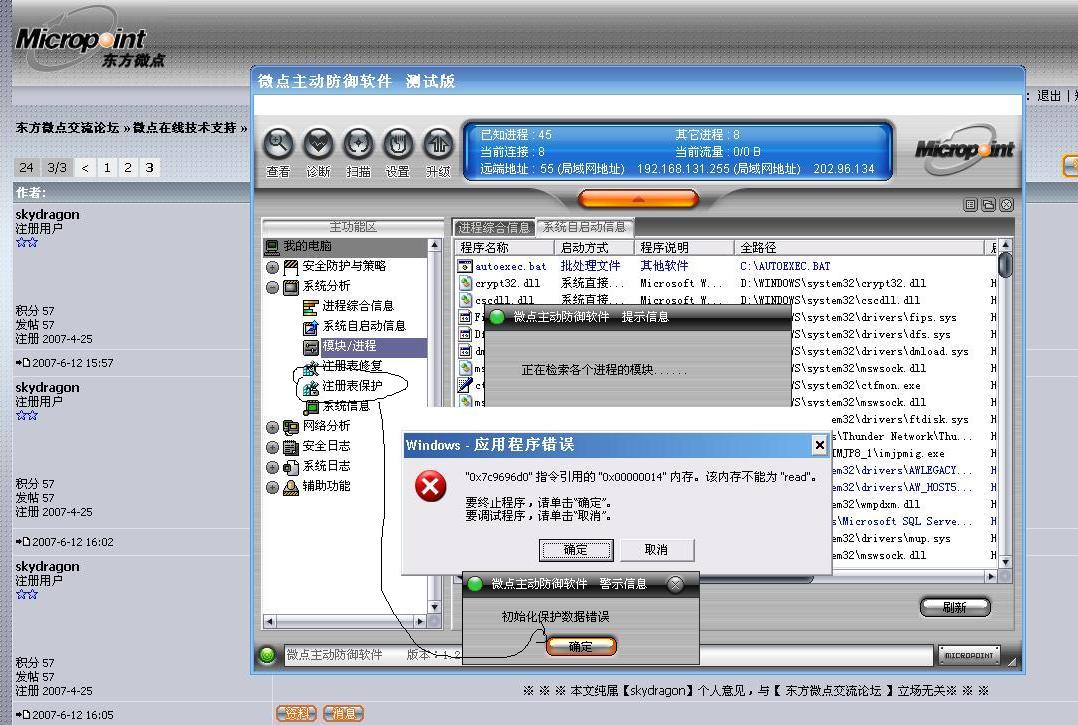
Task: Click the right arrow of the tree horizontal scrollbar
Action: [x=420, y=621]
